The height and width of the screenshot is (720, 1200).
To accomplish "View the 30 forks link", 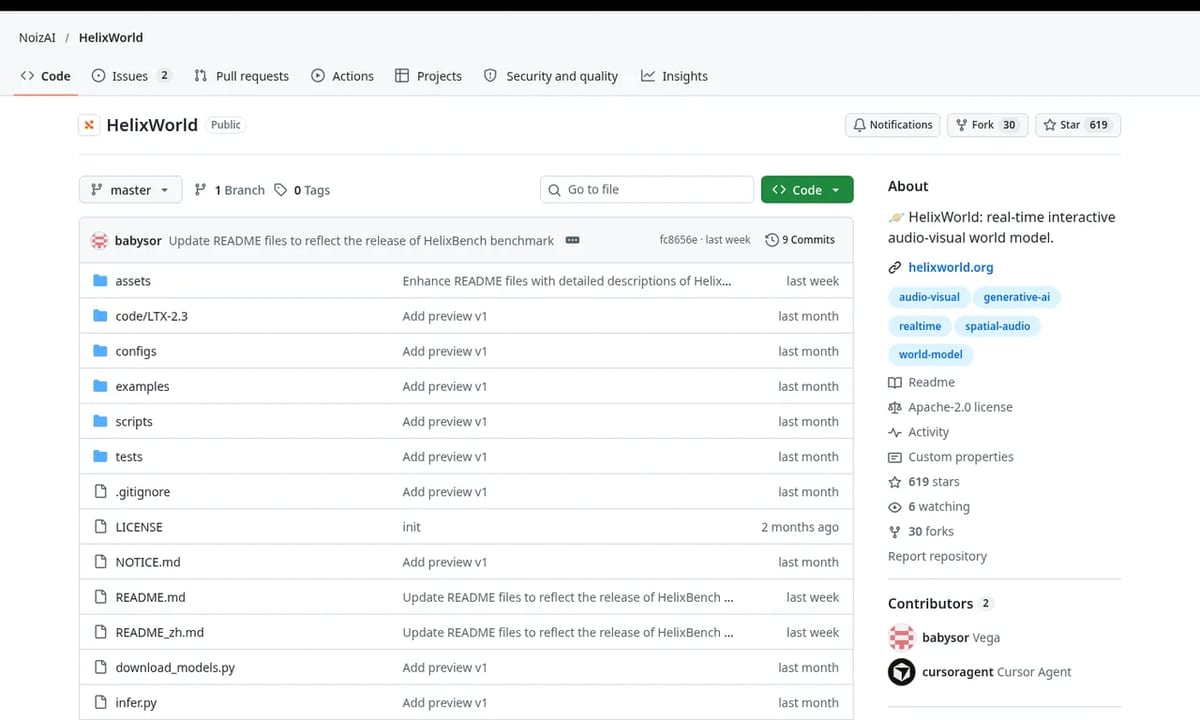I will click(x=921, y=532).
